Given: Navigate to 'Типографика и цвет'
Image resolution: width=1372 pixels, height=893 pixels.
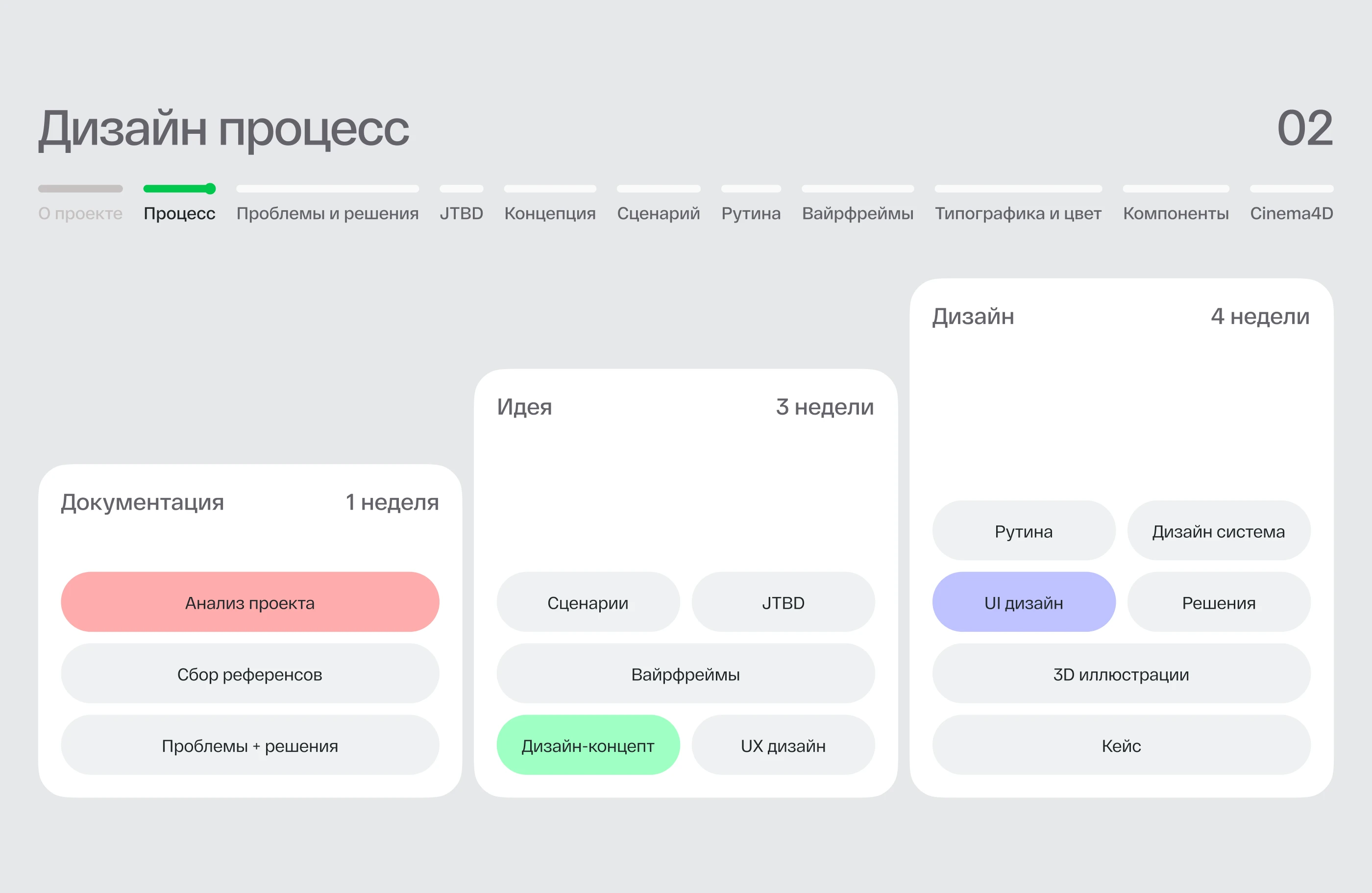Looking at the screenshot, I should [1017, 213].
